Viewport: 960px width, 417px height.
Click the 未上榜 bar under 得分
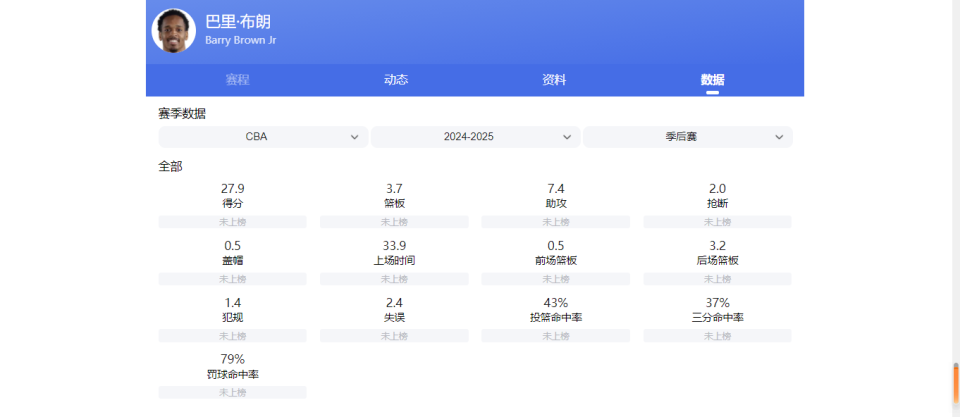[x=232, y=222]
